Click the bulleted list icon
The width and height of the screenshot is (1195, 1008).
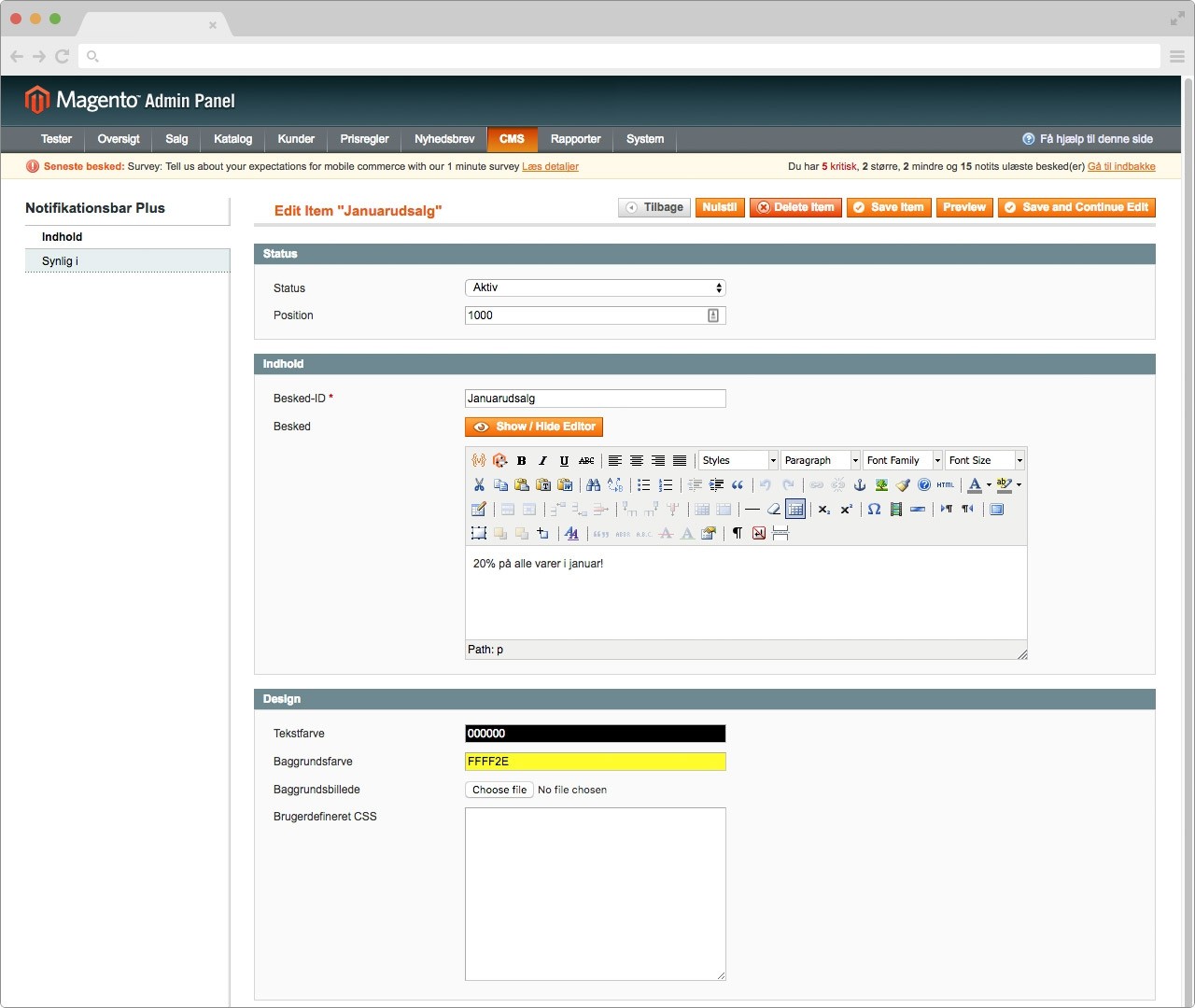(x=643, y=484)
